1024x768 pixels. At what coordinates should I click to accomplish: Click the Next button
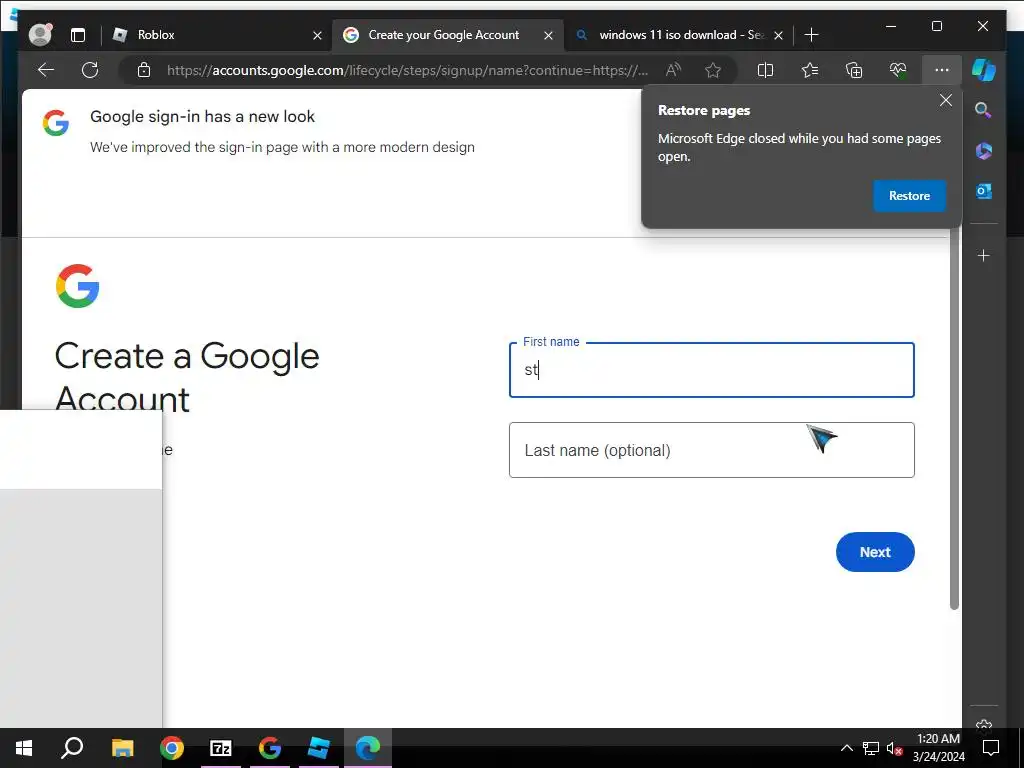[874, 552]
